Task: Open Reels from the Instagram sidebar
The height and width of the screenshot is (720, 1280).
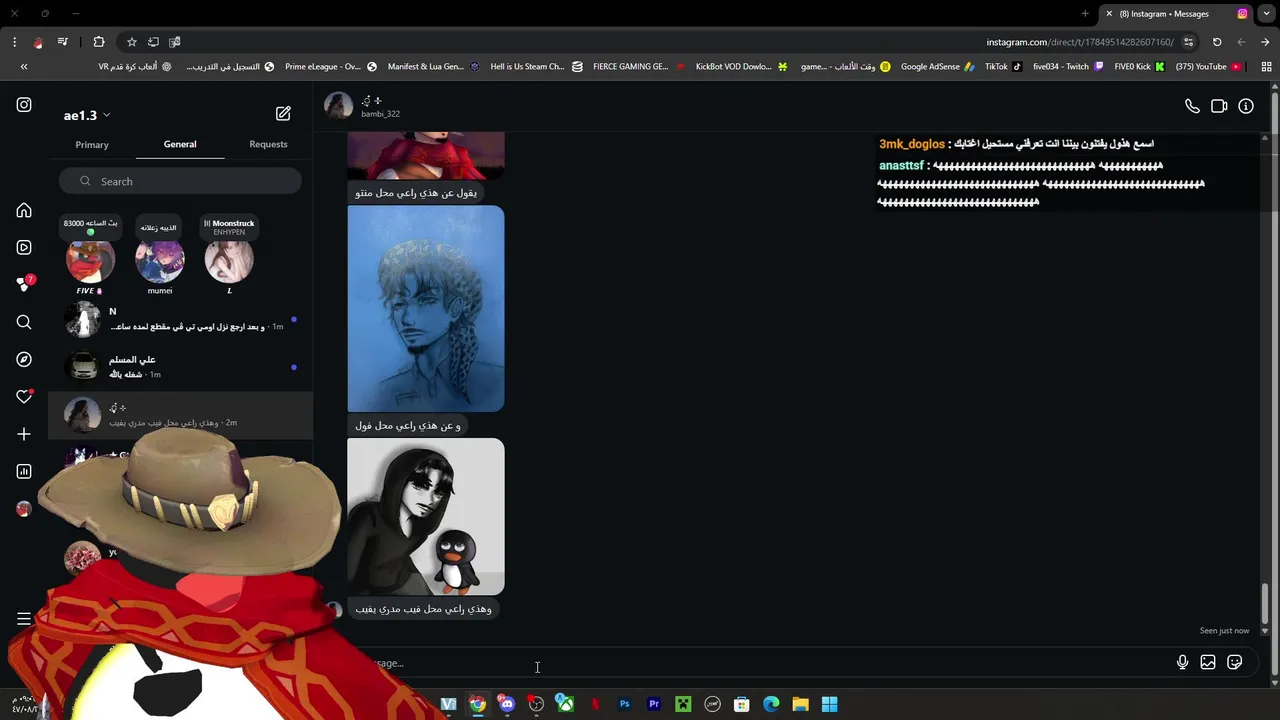Action: pos(24,247)
